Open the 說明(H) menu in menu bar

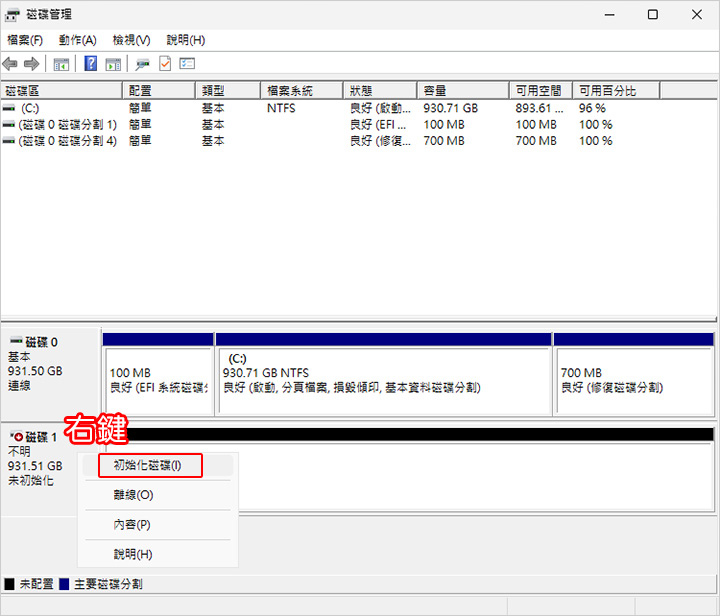(186, 40)
